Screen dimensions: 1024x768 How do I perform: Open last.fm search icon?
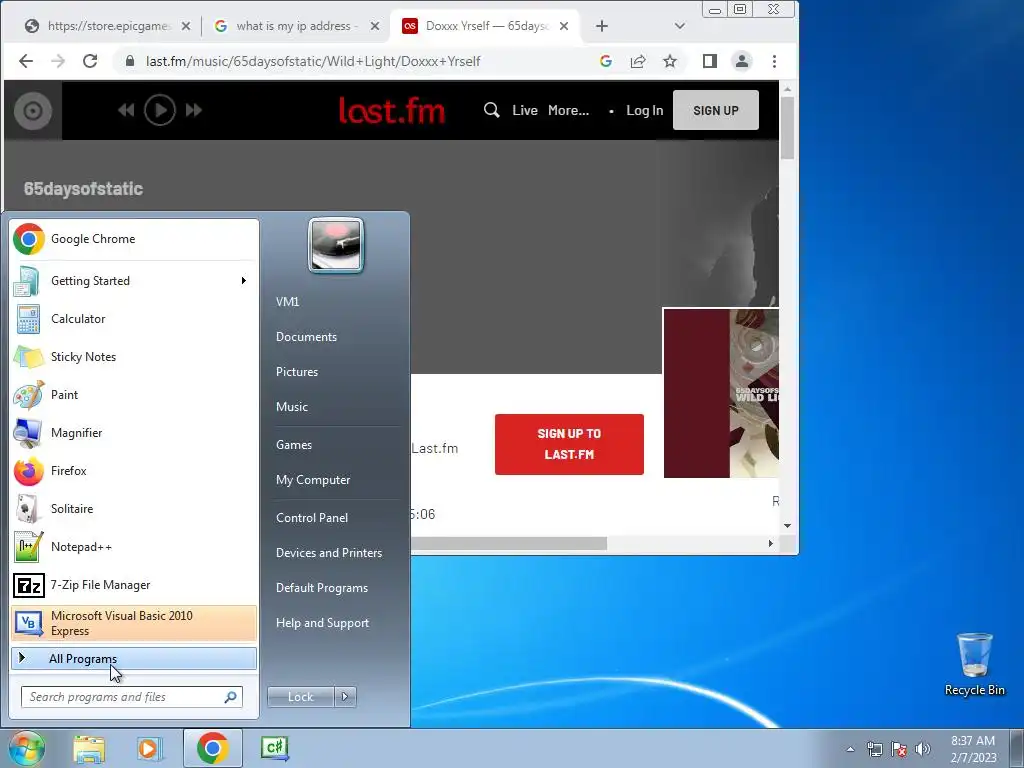tap(492, 110)
